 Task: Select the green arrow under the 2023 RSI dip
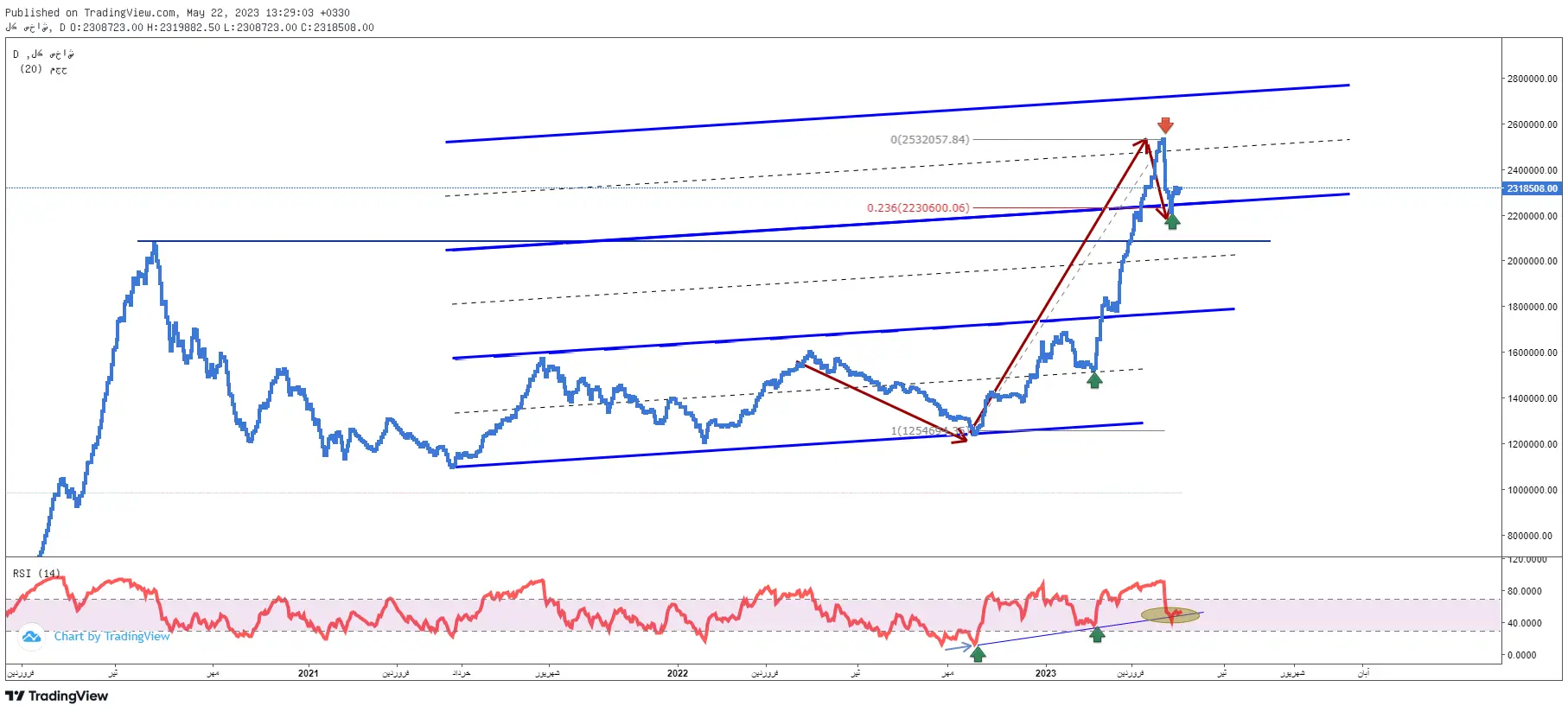tap(1097, 634)
